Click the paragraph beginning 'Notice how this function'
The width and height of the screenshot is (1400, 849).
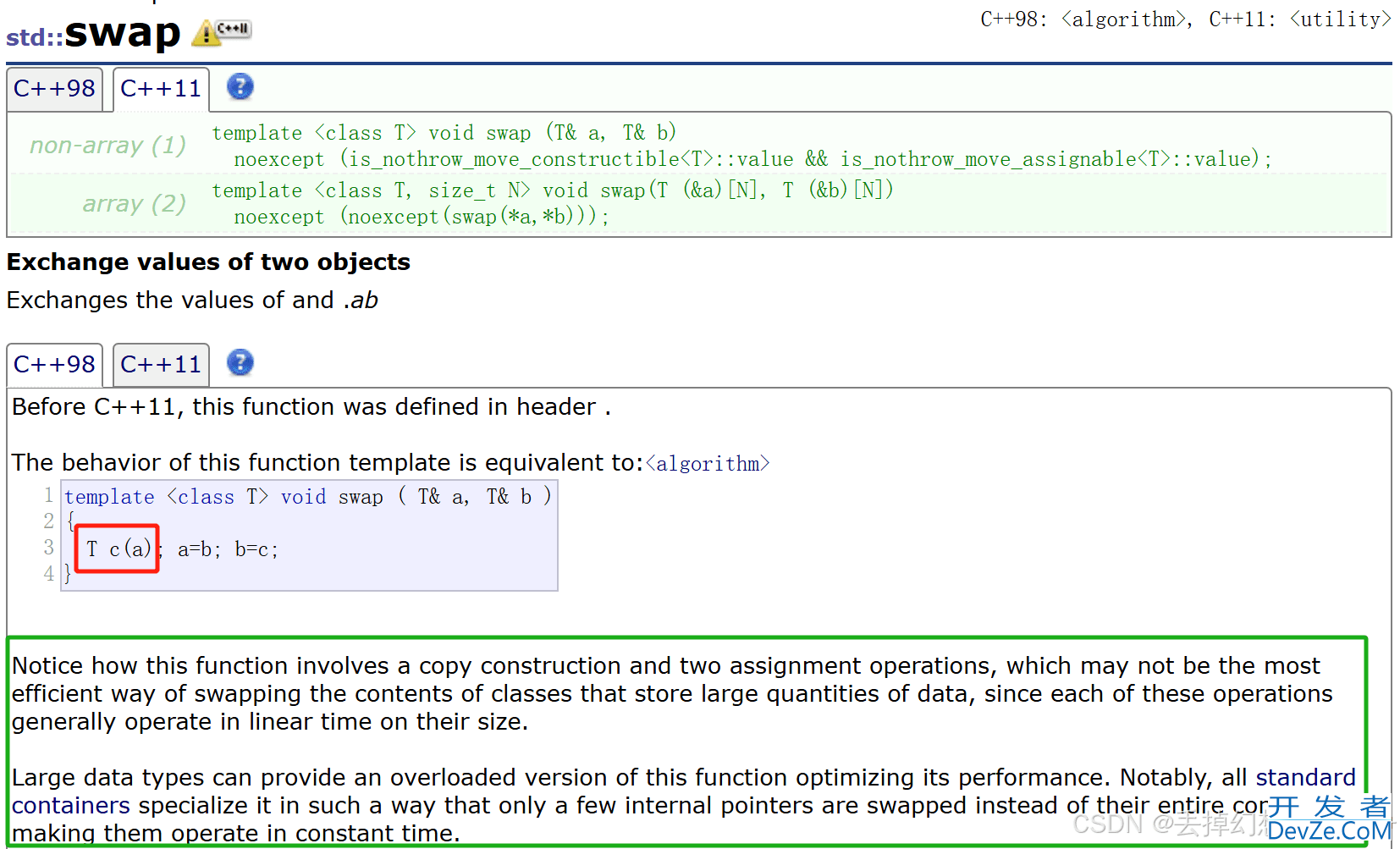672,694
